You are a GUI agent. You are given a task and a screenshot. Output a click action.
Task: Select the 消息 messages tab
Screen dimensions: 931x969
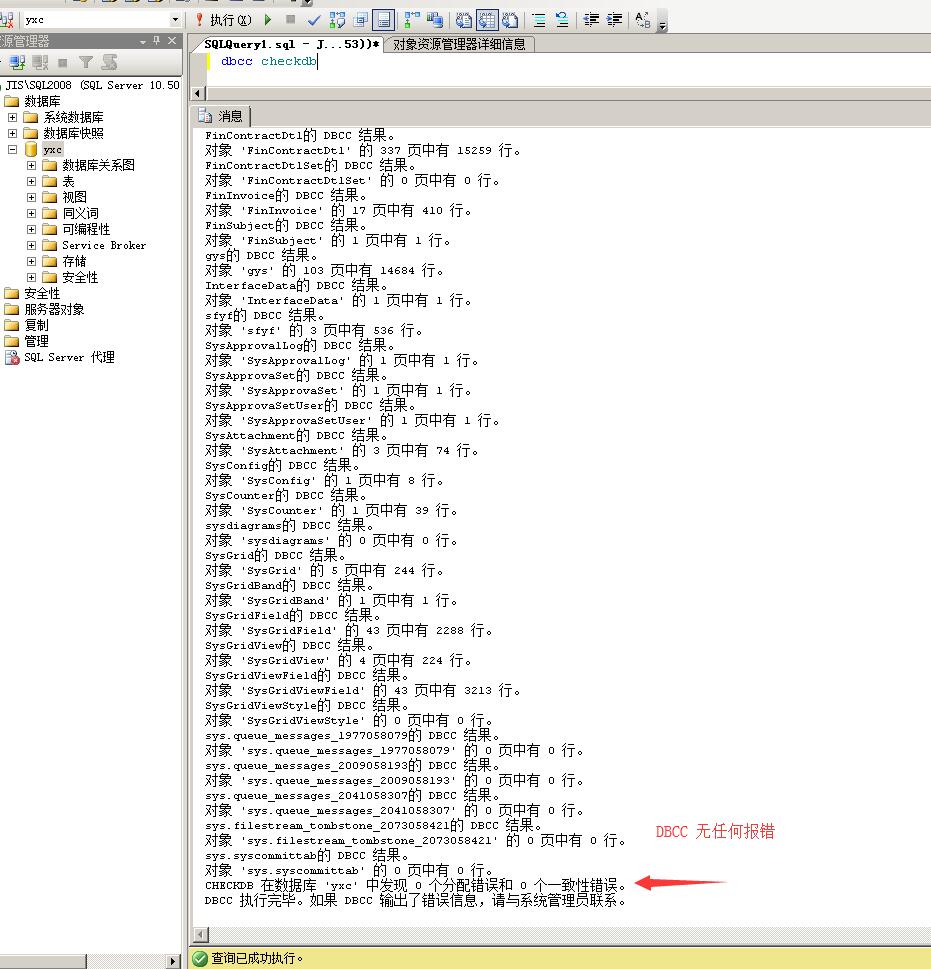point(221,116)
